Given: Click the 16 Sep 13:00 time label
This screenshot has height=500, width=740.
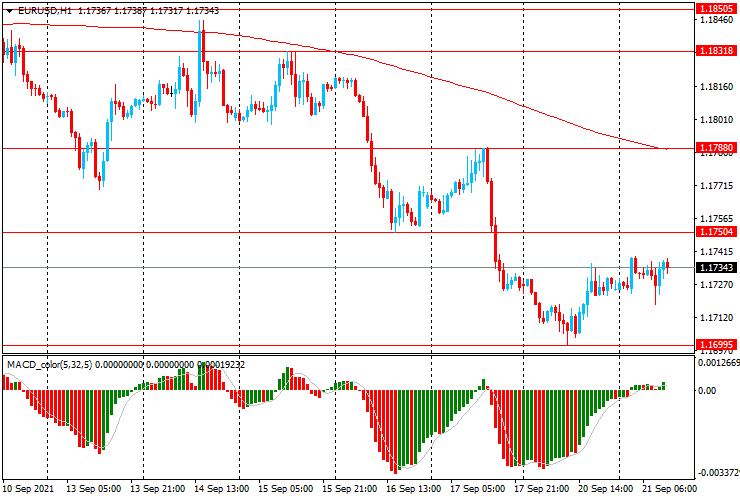Looking at the screenshot, I should (414, 489).
